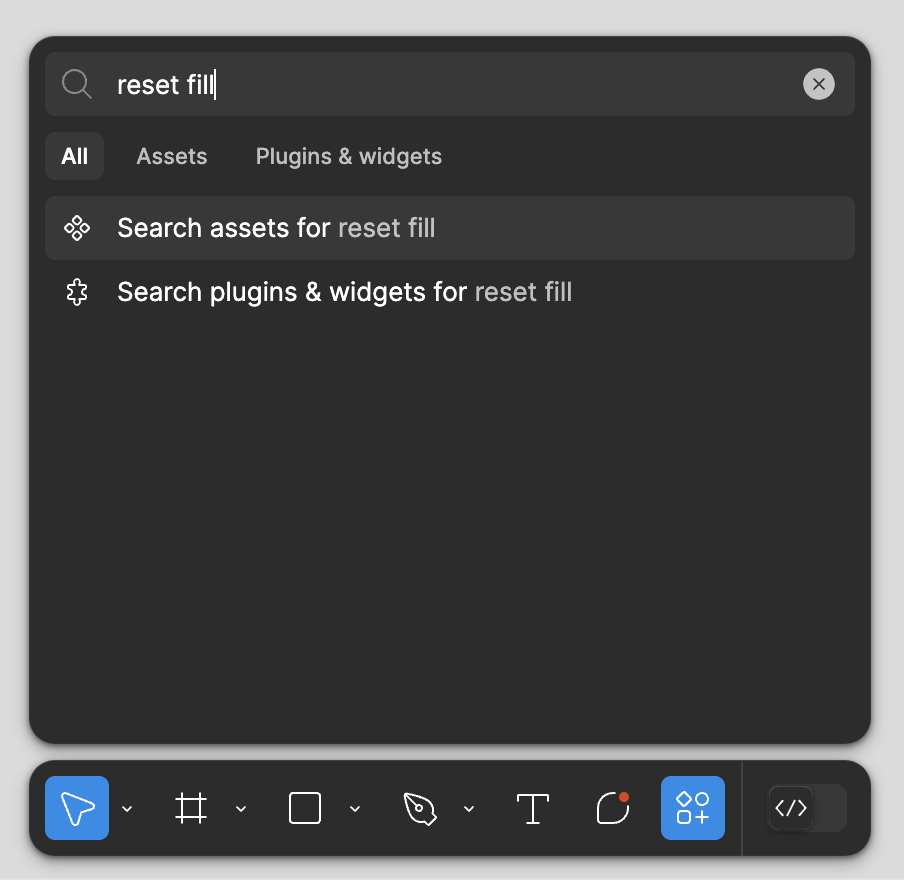Image resolution: width=904 pixels, height=880 pixels.
Task: Clear the search field with X button
Action: click(x=819, y=84)
